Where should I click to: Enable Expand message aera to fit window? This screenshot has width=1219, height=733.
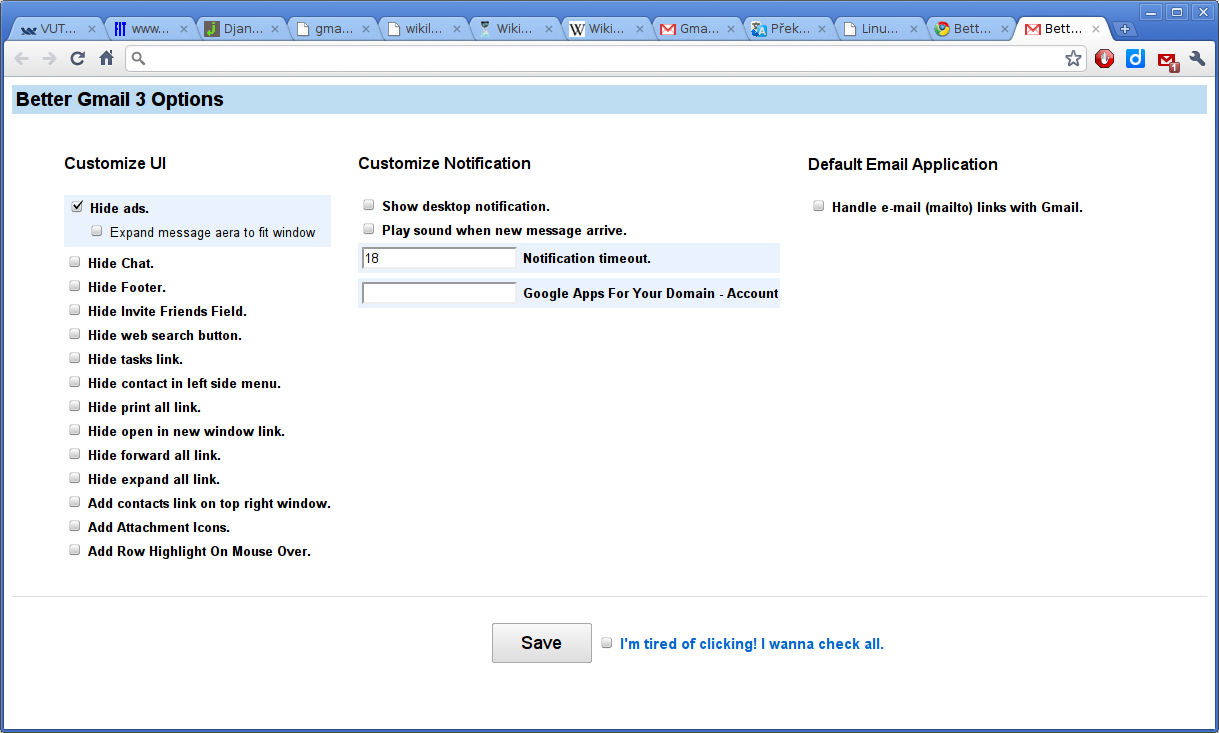coord(97,231)
